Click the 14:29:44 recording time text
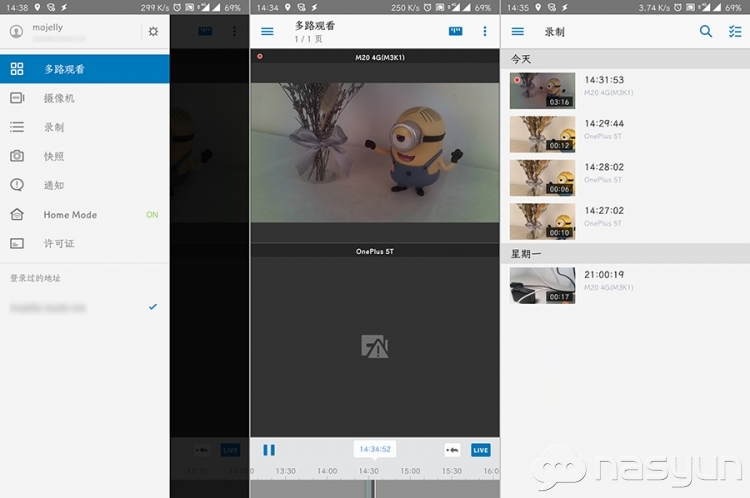This screenshot has width=750, height=498. click(x=604, y=123)
